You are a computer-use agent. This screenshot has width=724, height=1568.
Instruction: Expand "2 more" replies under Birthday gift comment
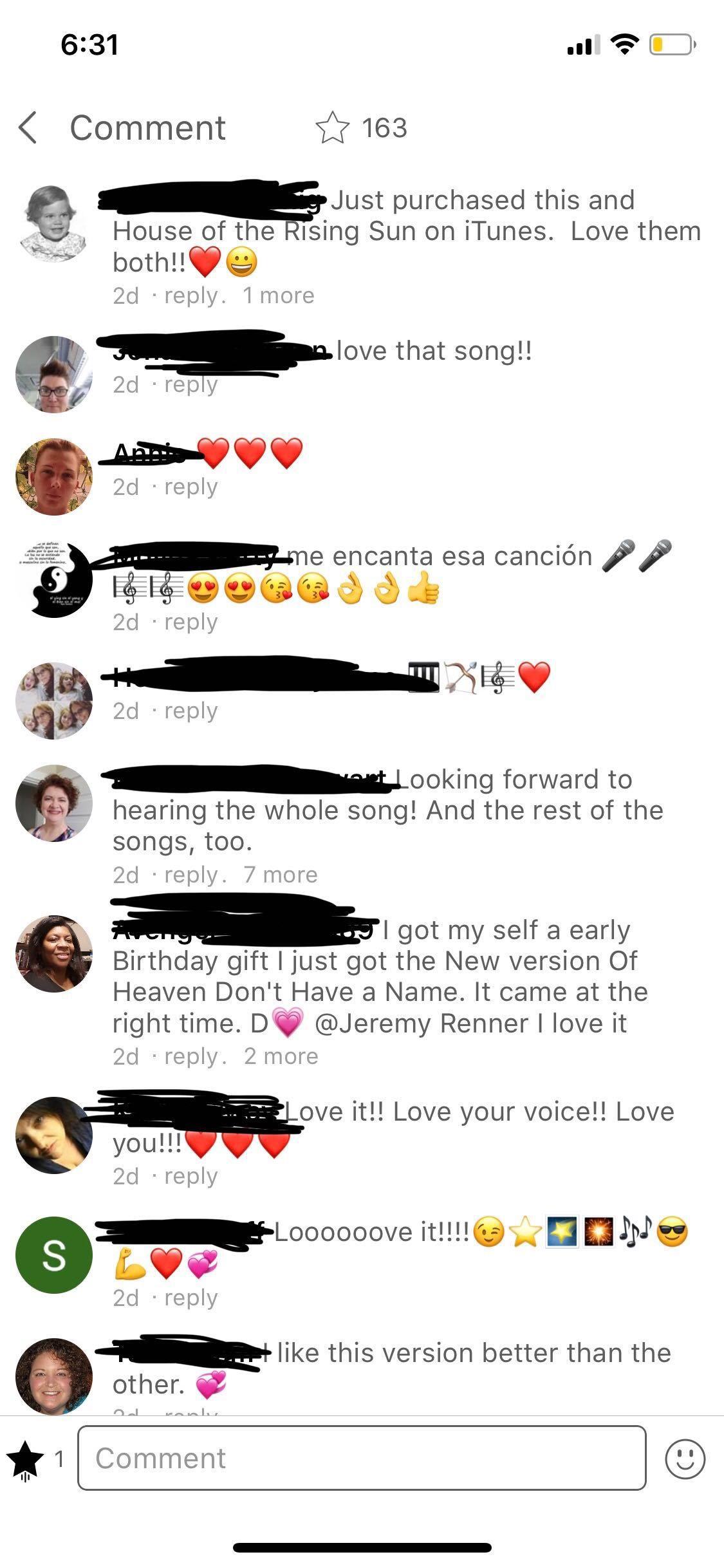281,1056
